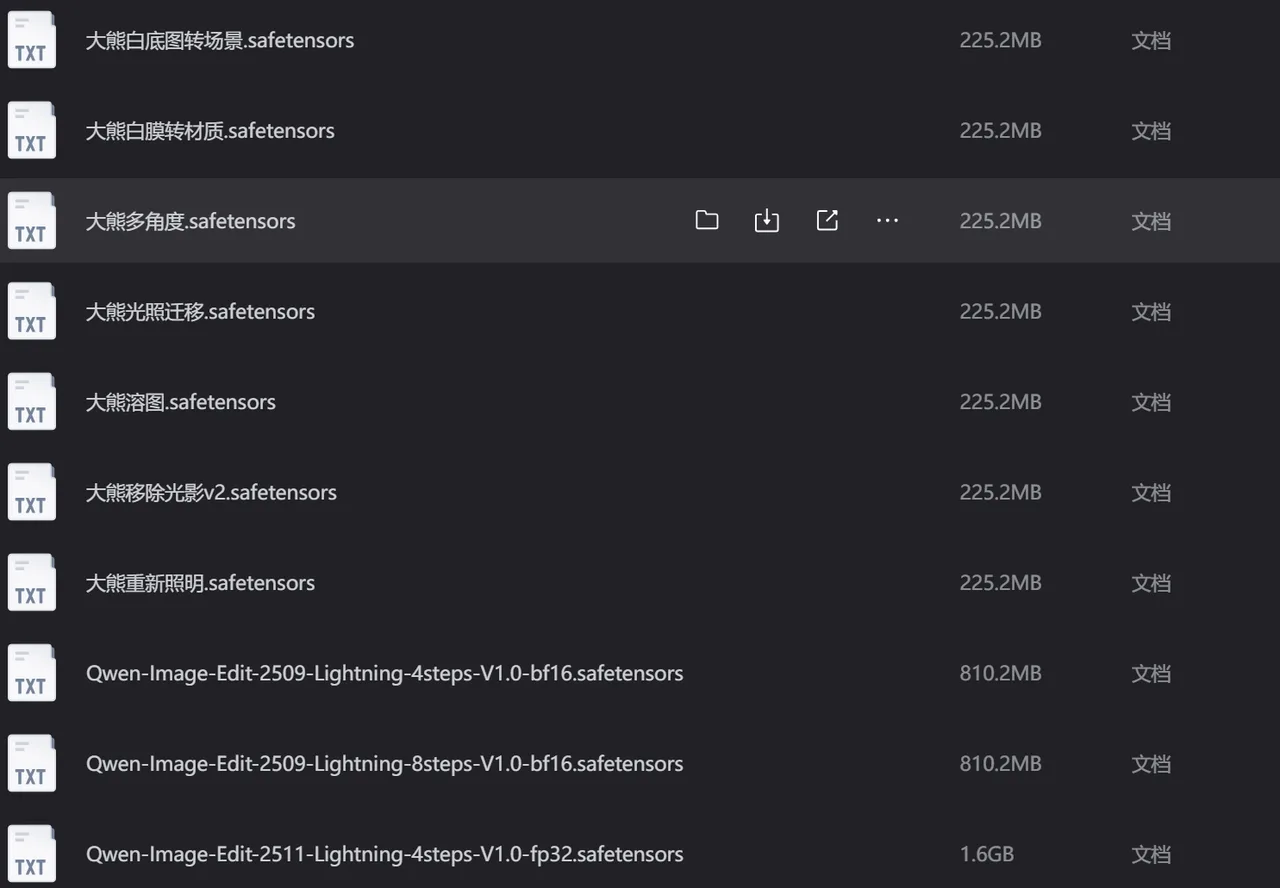Click the 810.2MB size of the 2509-Lightning-8steps file

coord(1000,764)
